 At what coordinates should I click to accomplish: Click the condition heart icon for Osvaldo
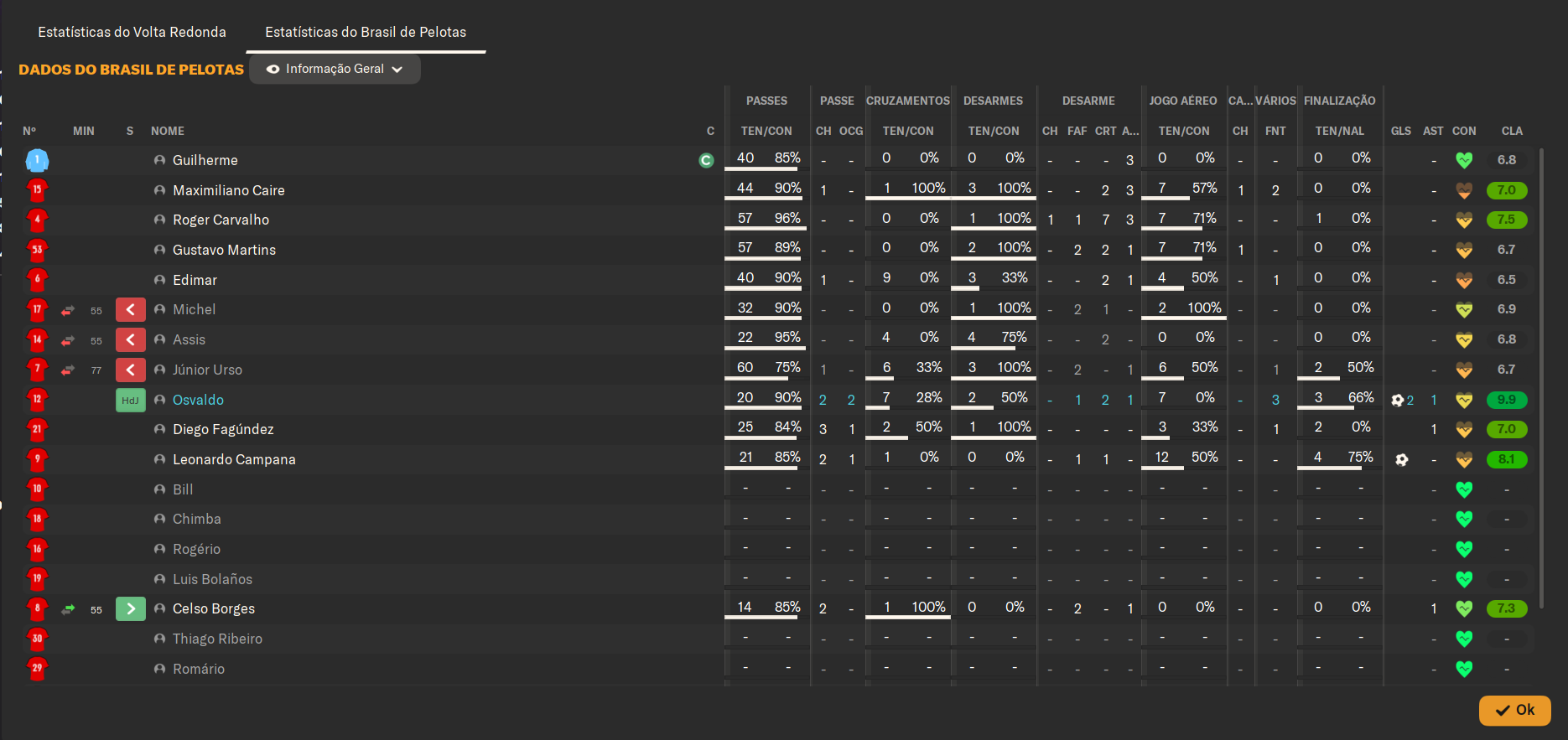[x=1464, y=400]
